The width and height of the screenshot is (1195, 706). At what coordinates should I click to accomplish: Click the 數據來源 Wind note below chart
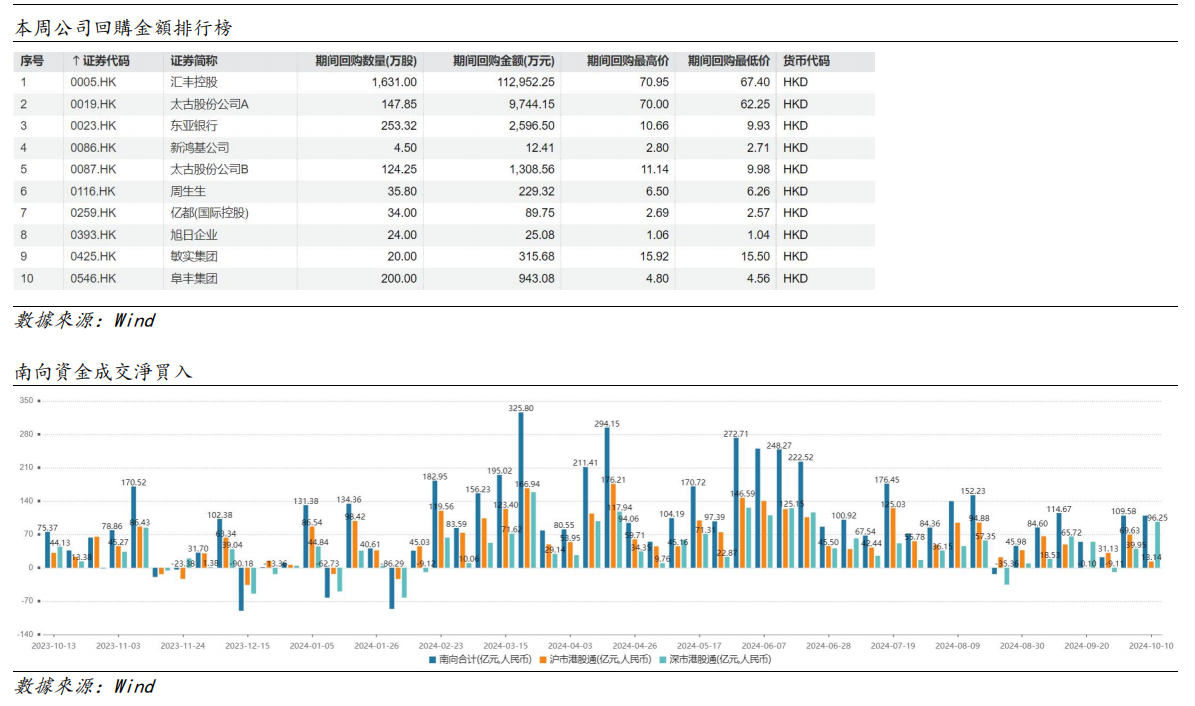[x=85, y=686]
